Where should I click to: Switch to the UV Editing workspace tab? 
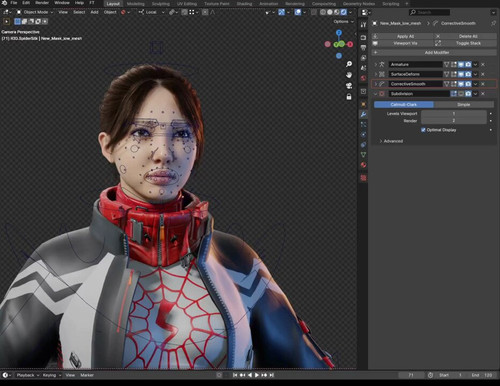pyautogui.click(x=187, y=4)
